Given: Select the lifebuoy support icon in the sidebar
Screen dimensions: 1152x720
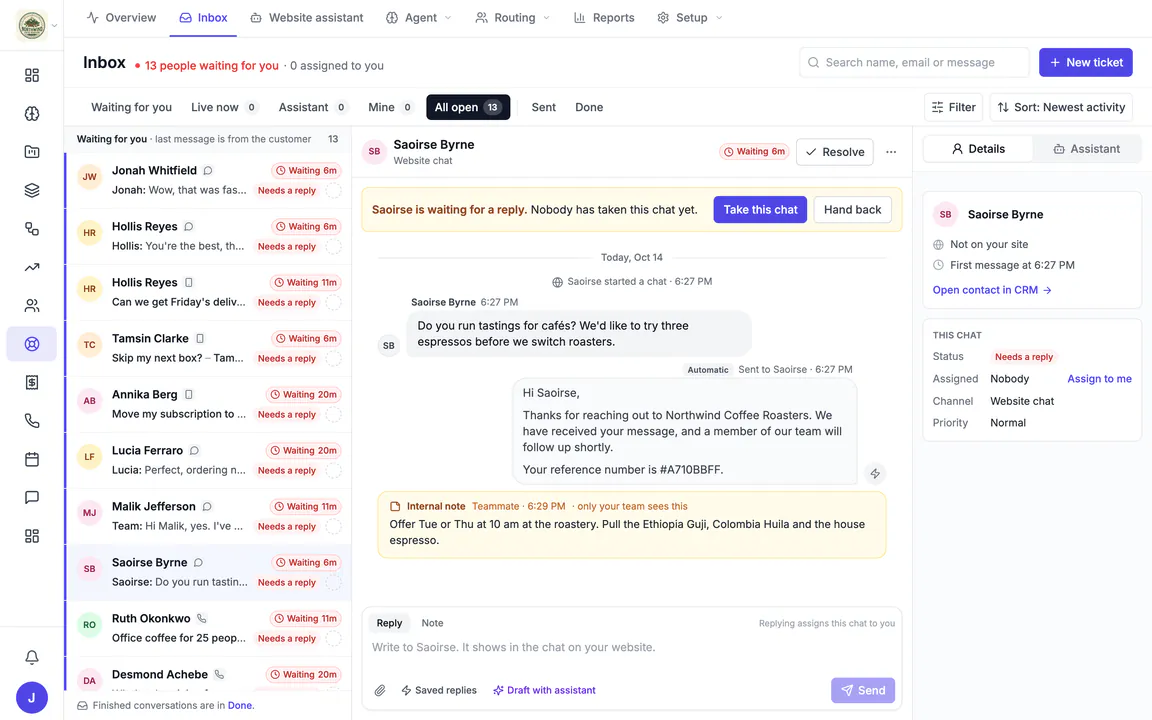Looking at the screenshot, I should [32, 344].
